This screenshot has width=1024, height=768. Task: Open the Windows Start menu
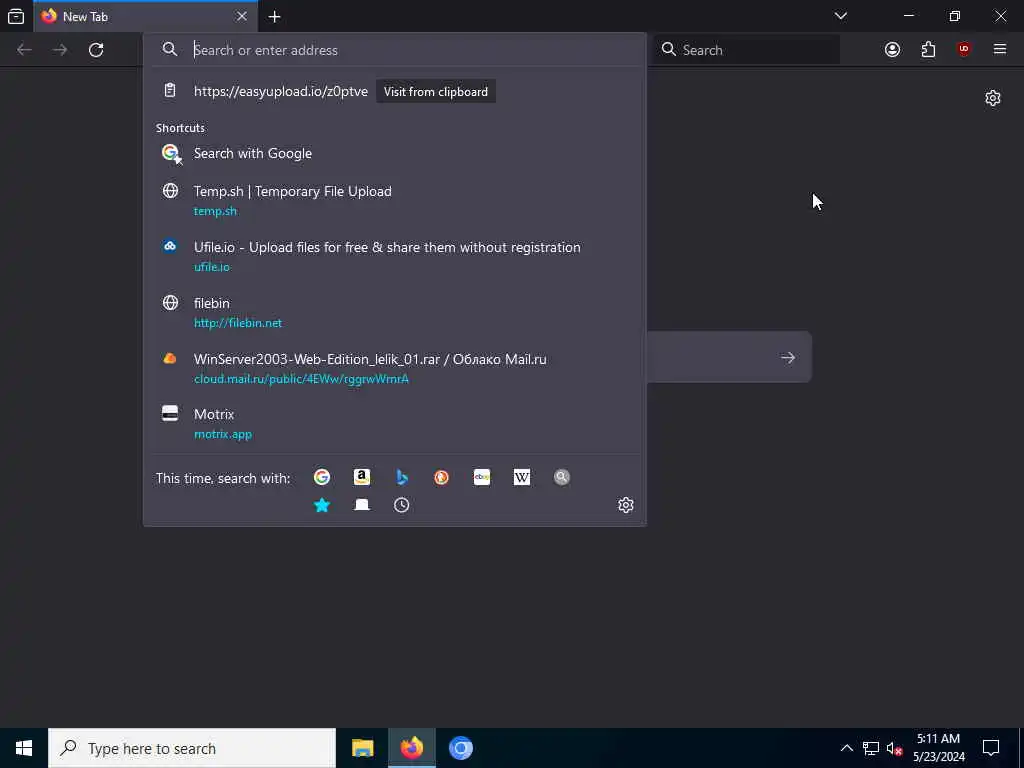point(24,748)
